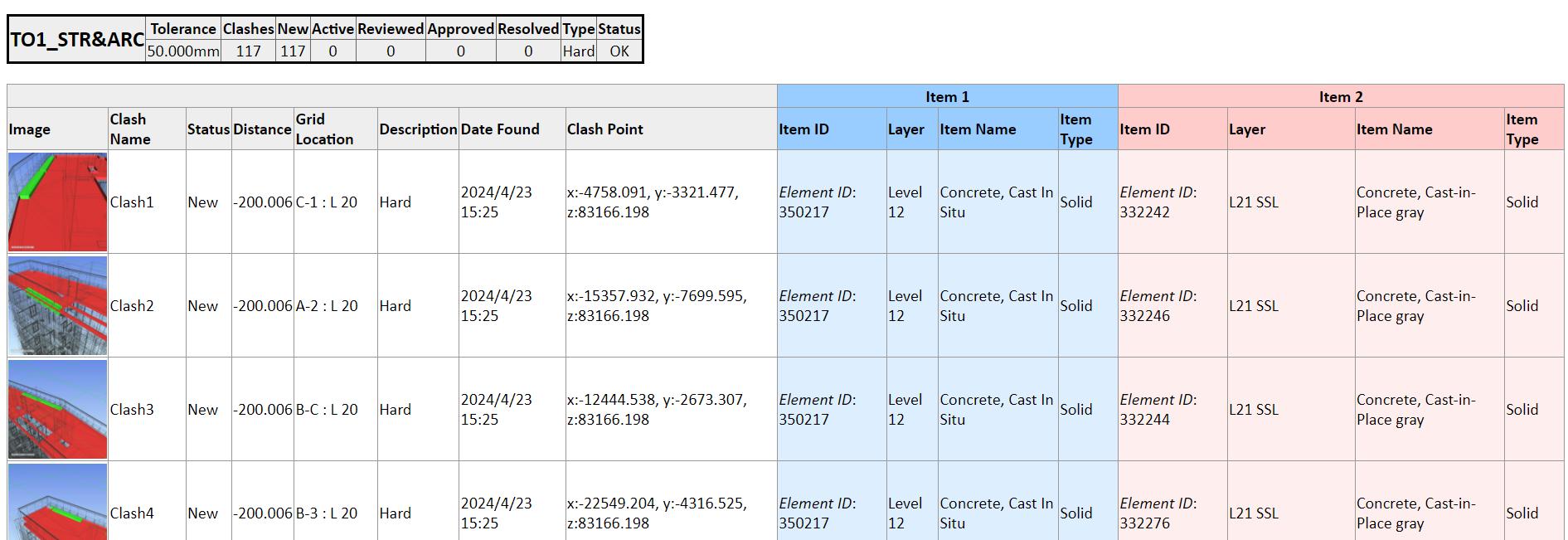The image size is (1568, 540).
Task: Click the Clash3 thumbnail image
Action: point(57,409)
